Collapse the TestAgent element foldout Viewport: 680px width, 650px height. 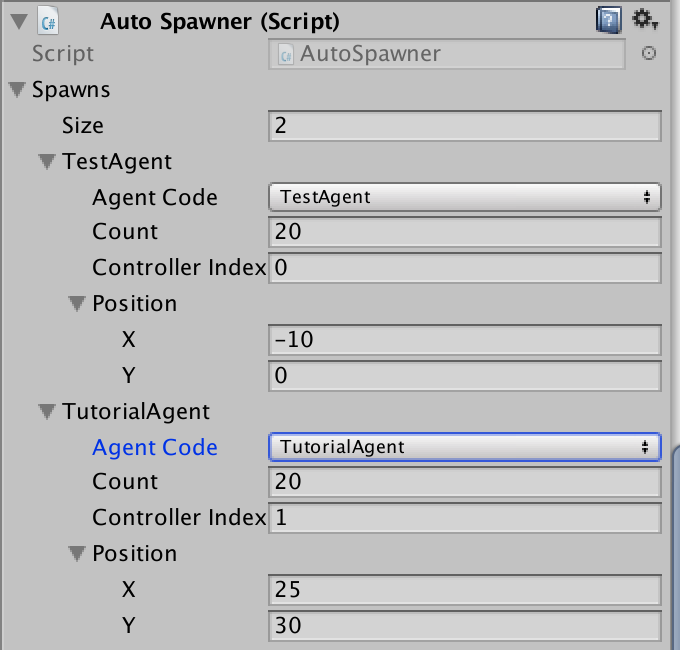pyautogui.click(x=46, y=162)
